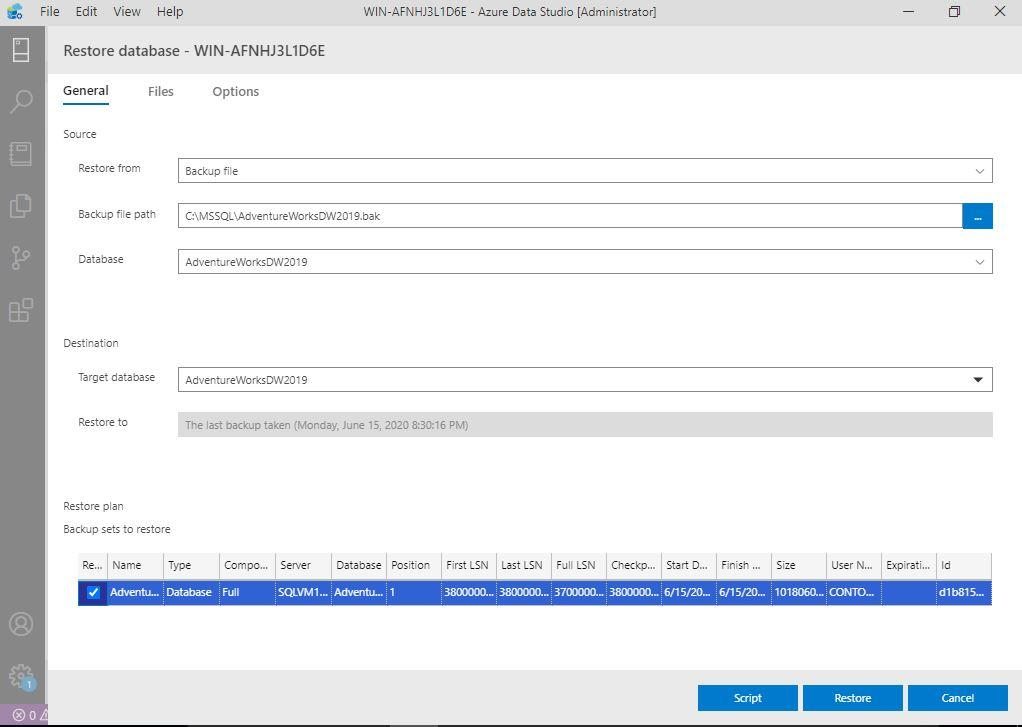Click the Script button
1022x727 pixels.
[748, 698]
